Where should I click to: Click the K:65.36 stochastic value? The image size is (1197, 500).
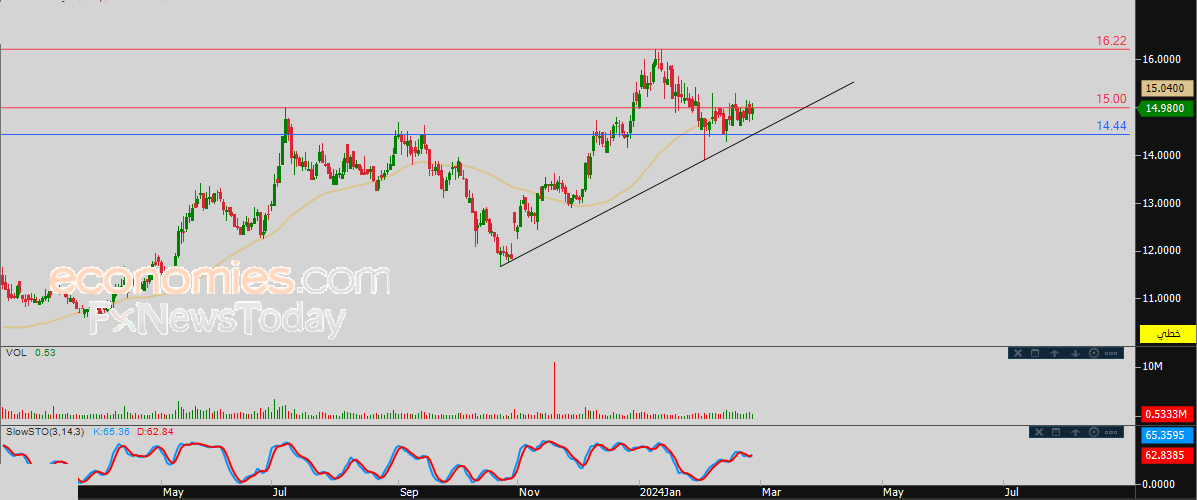tap(113, 431)
